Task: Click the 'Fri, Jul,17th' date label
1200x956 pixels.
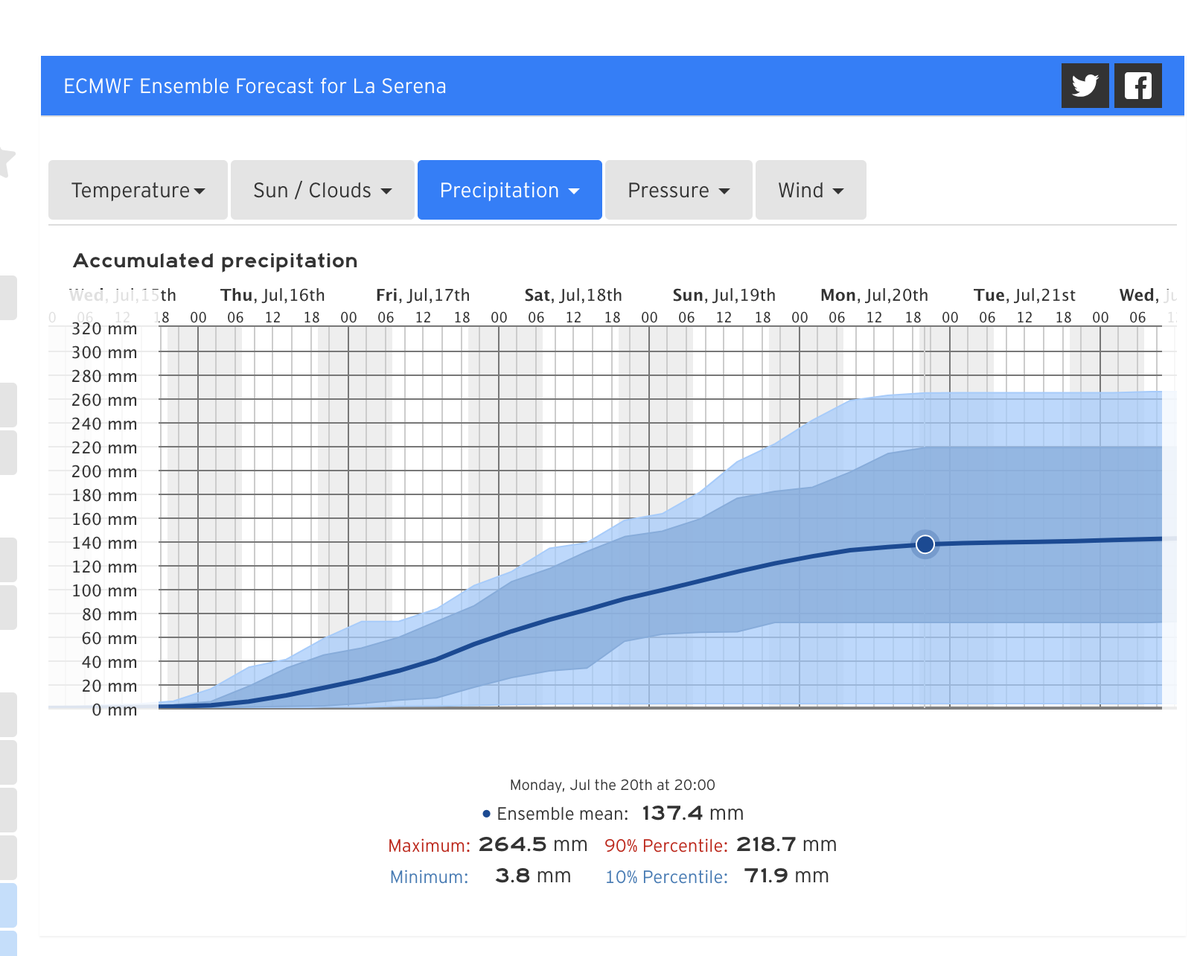Action: [423, 295]
